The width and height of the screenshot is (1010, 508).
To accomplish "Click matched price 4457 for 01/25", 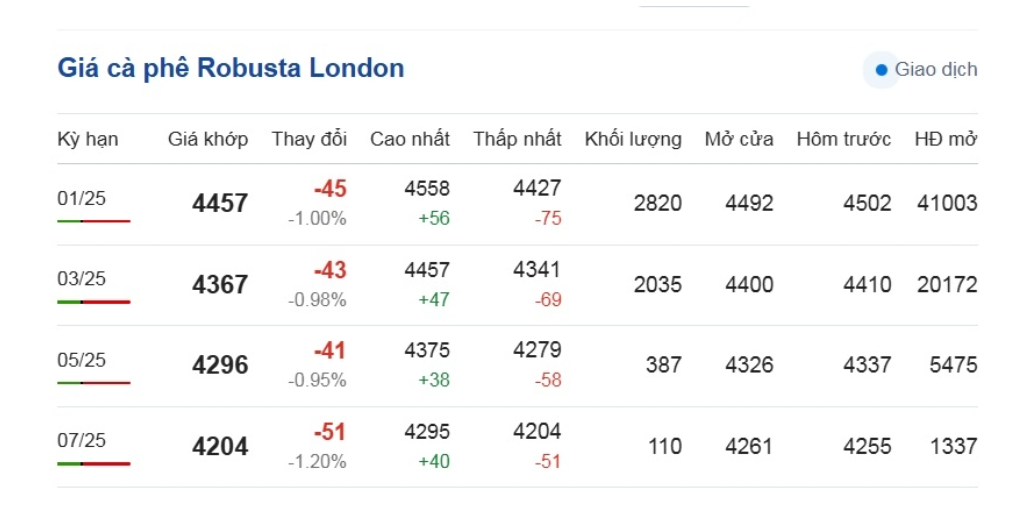I will pyautogui.click(x=220, y=204).
